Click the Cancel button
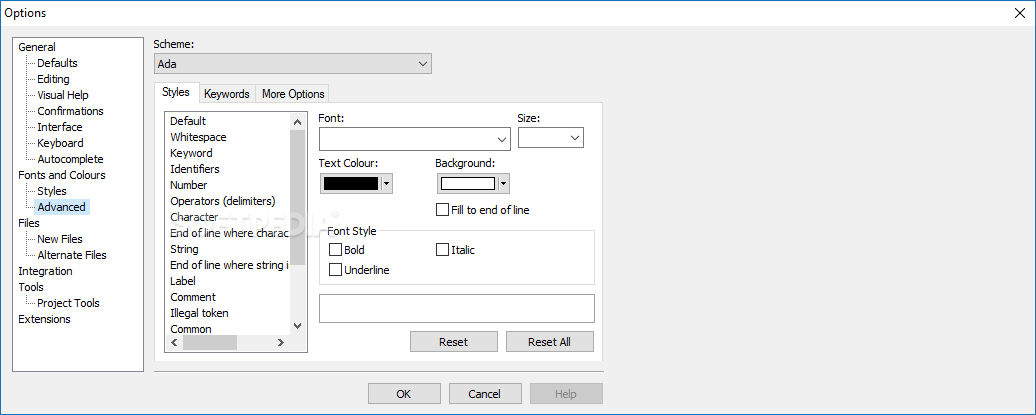The height and width of the screenshot is (415, 1036). tap(484, 394)
